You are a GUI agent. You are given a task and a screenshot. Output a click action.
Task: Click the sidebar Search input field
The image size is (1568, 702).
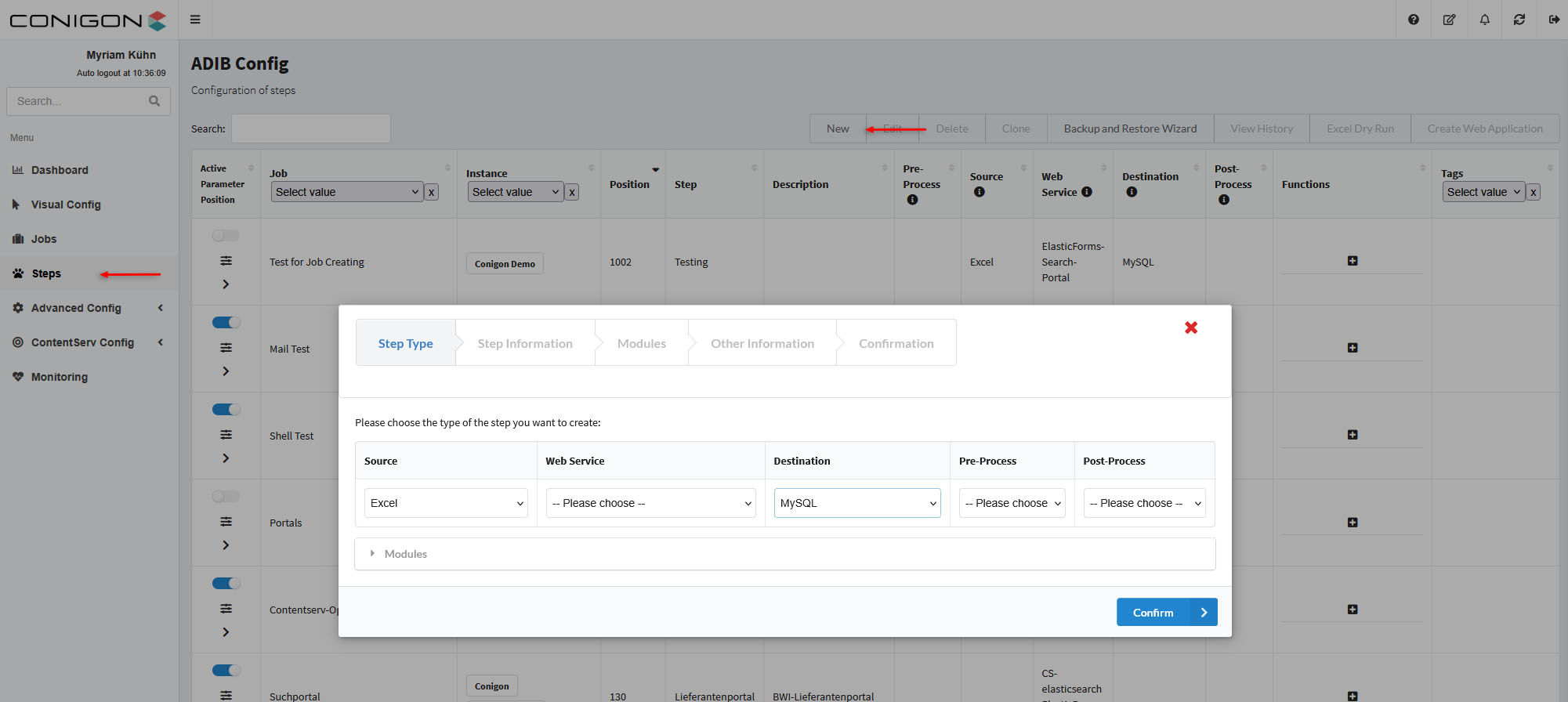point(78,101)
